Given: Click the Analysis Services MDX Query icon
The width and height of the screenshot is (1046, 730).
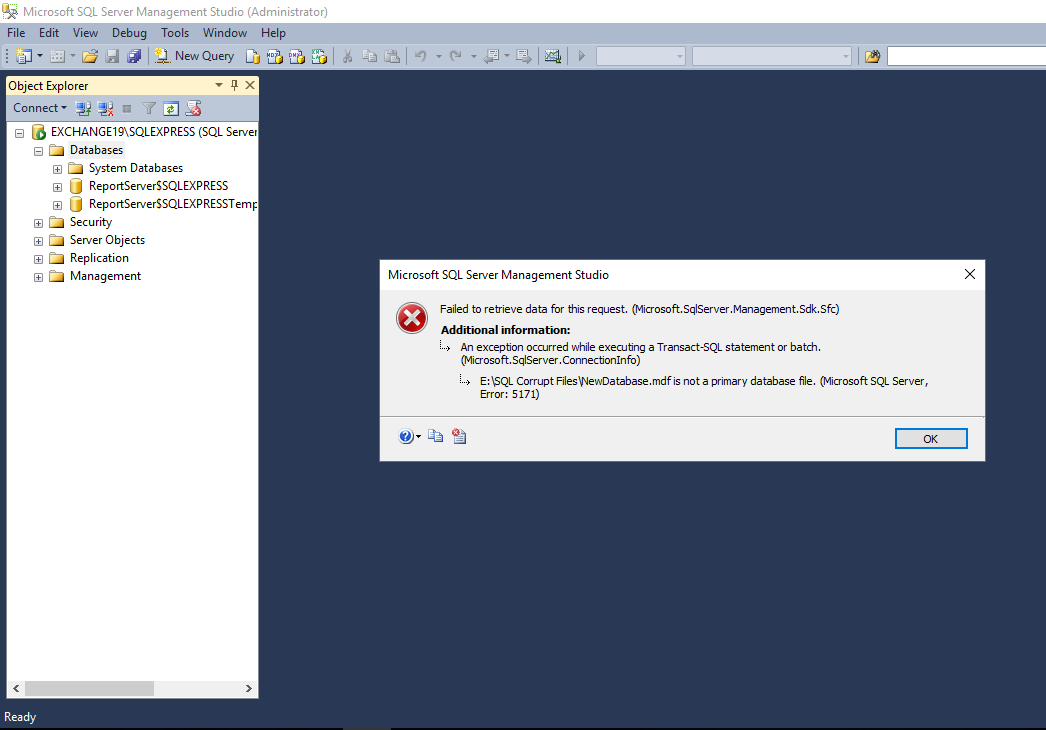Looking at the screenshot, I should tap(275, 57).
